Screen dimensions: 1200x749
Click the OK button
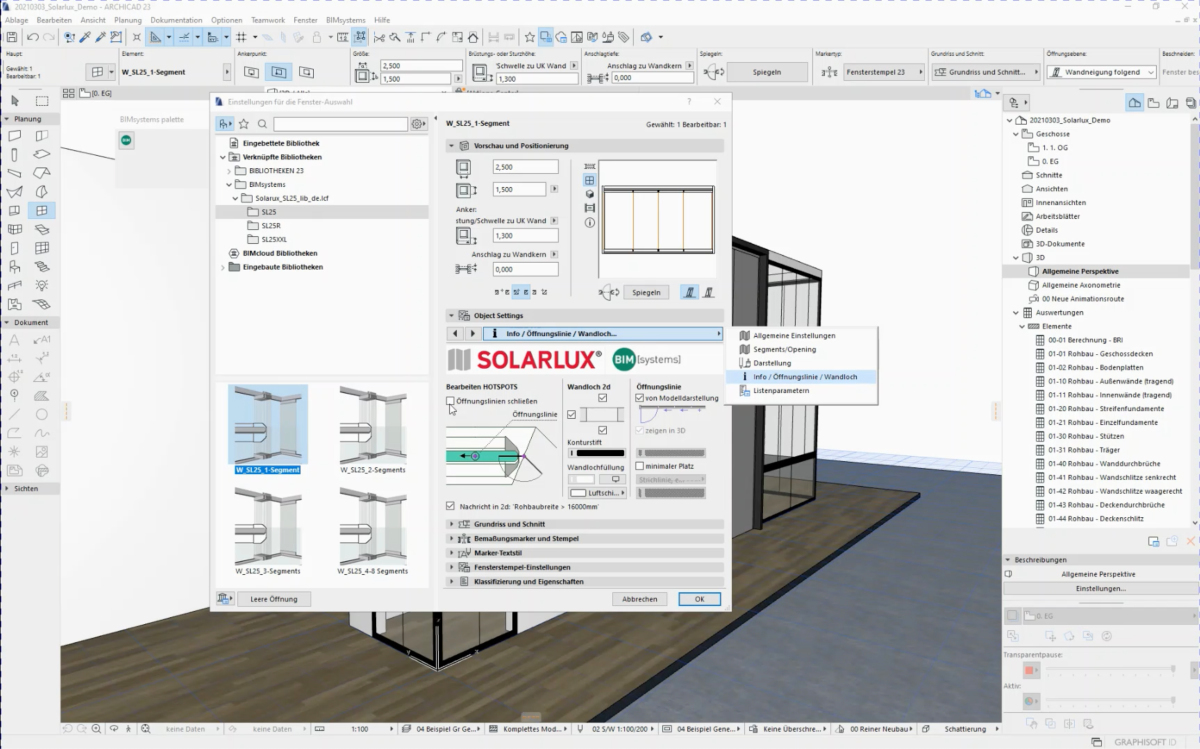tap(699, 599)
